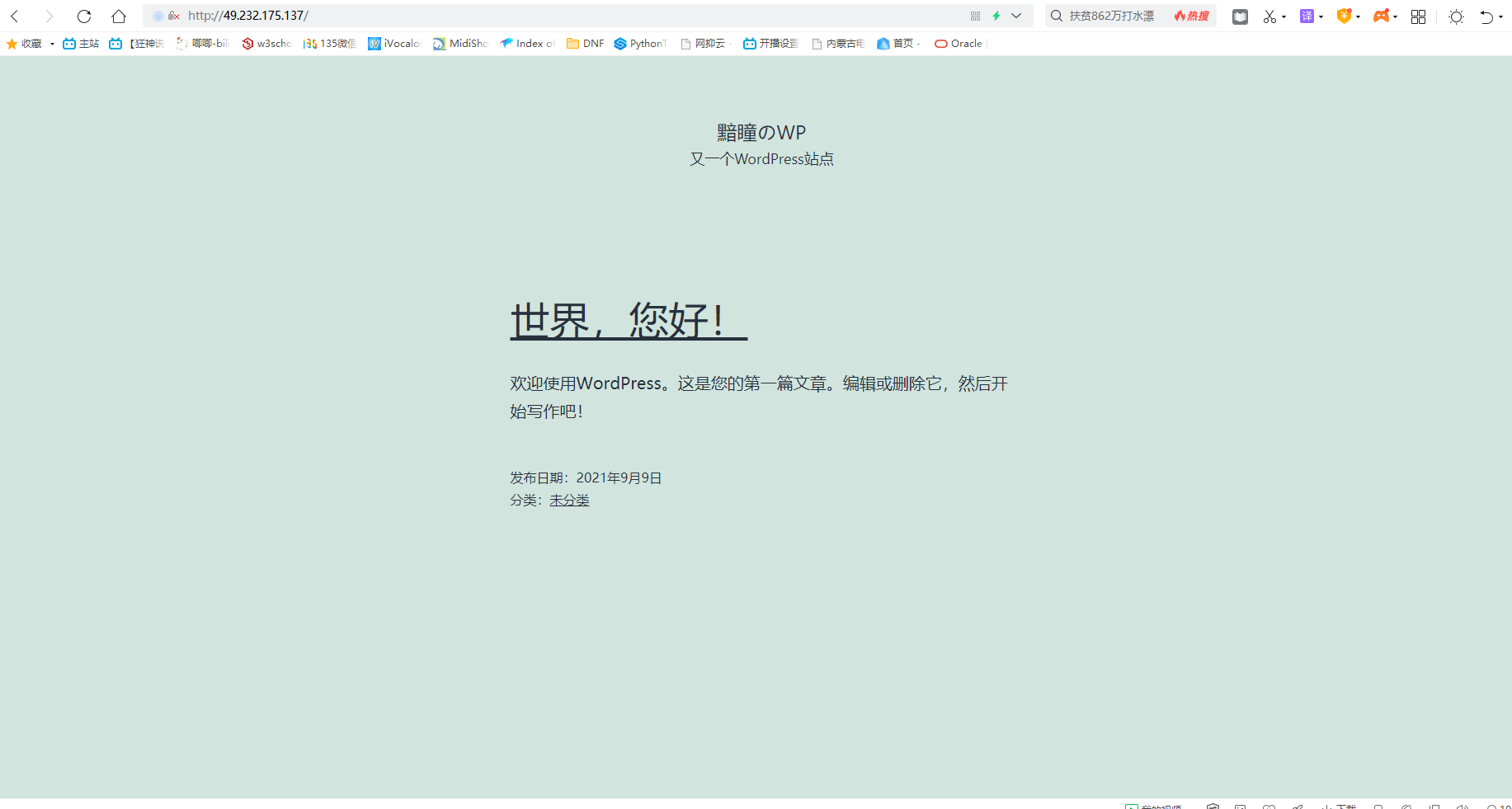Open the 内蒙古电 bookmark
Viewport: 1512px width, 809px height.
[x=838, y=44]
